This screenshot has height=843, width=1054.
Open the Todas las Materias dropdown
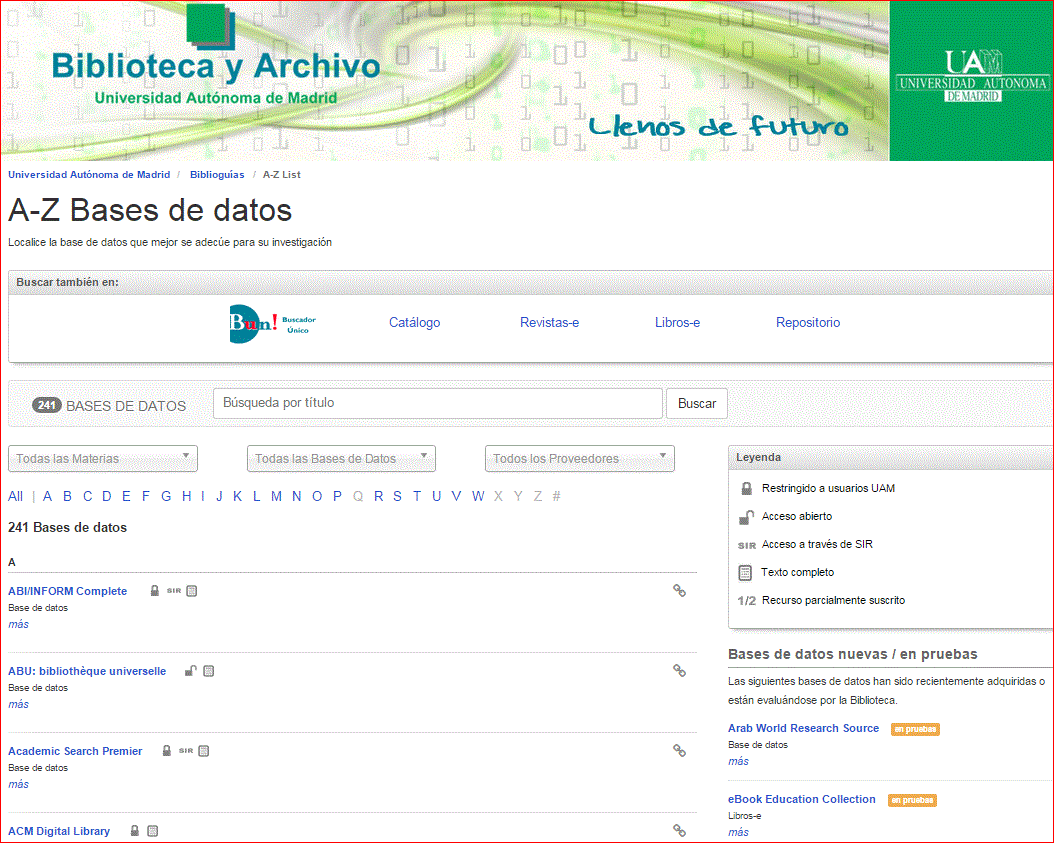pos(103,458)
